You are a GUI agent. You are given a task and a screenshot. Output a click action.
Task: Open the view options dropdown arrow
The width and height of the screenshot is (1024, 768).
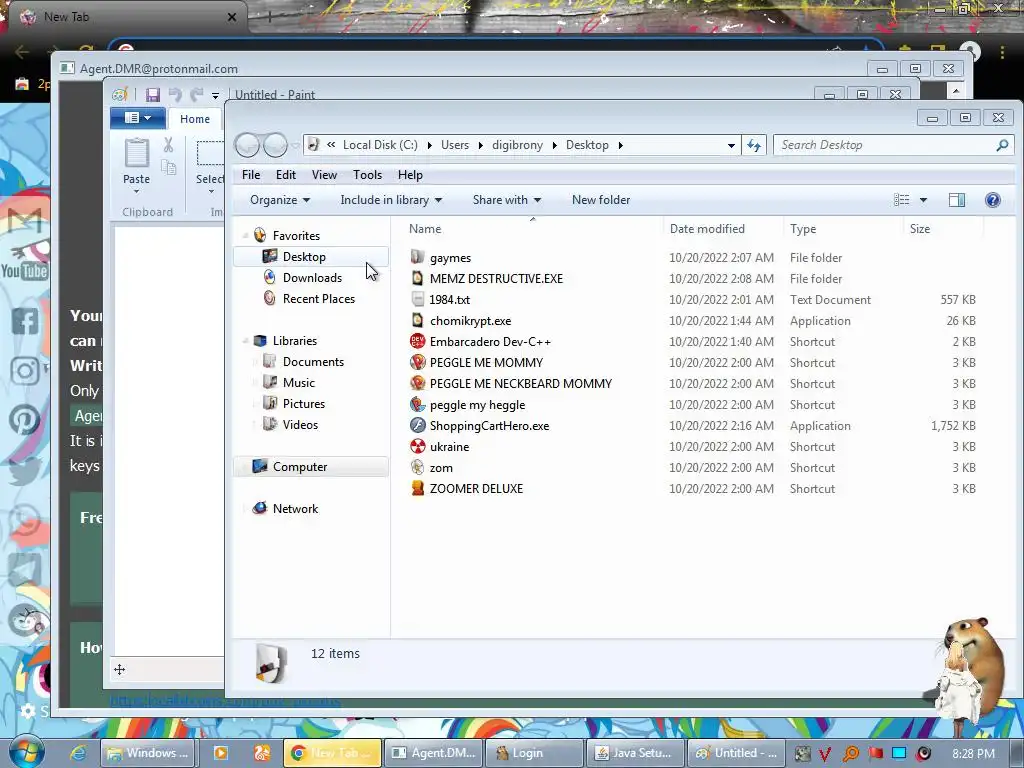point(923,200)
